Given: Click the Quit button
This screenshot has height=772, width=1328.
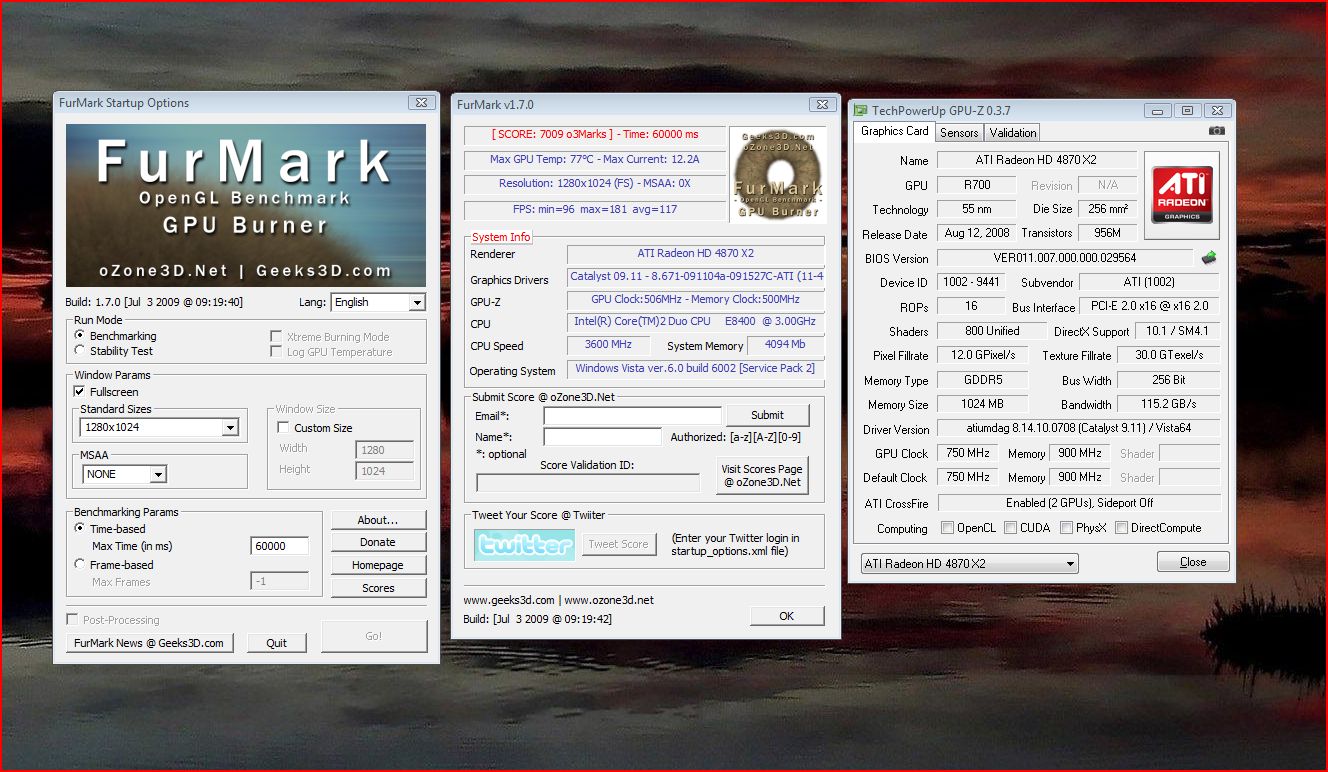Looking at the screenshot, I should 277,643.
